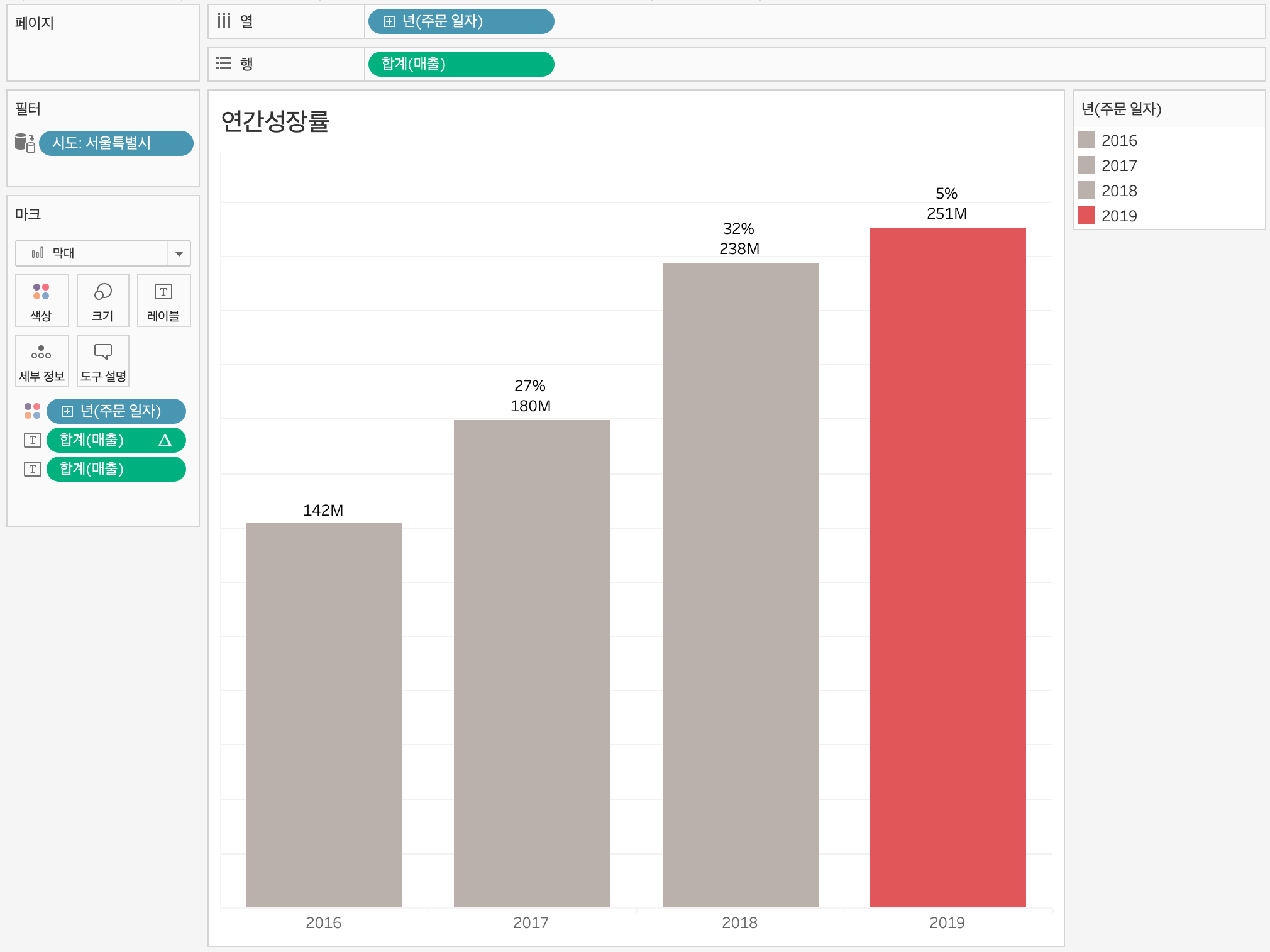Click color icon next to 년(주문 일자) mark
The image size is (1270, 952).
click(x=32, y=411)
